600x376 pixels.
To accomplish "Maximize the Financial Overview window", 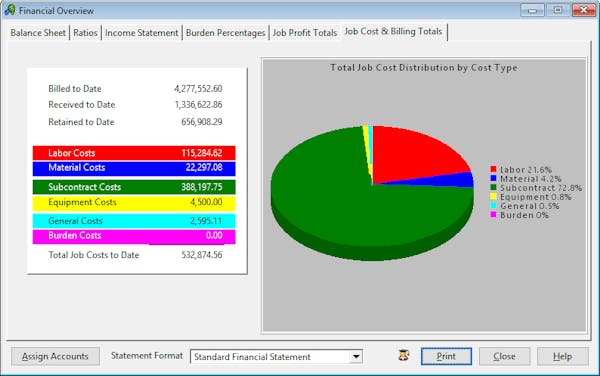I will click(x=558, y=10).
